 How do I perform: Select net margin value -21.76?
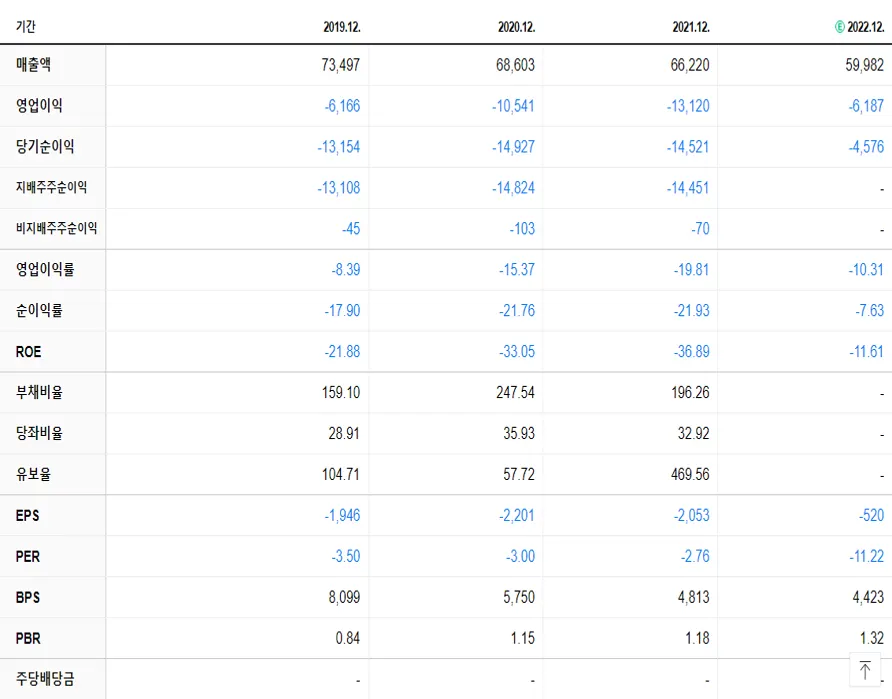517,311
